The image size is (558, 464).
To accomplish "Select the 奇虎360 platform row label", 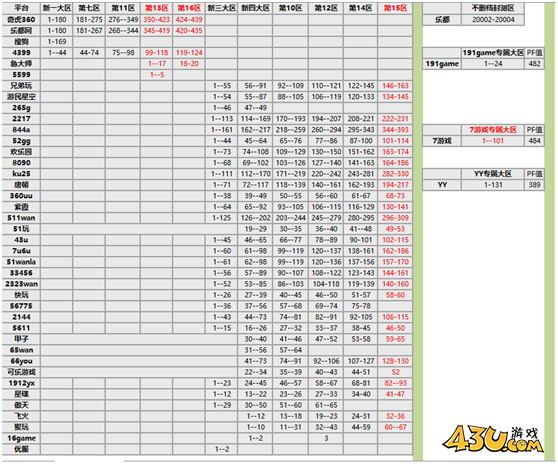I will 21,20.
